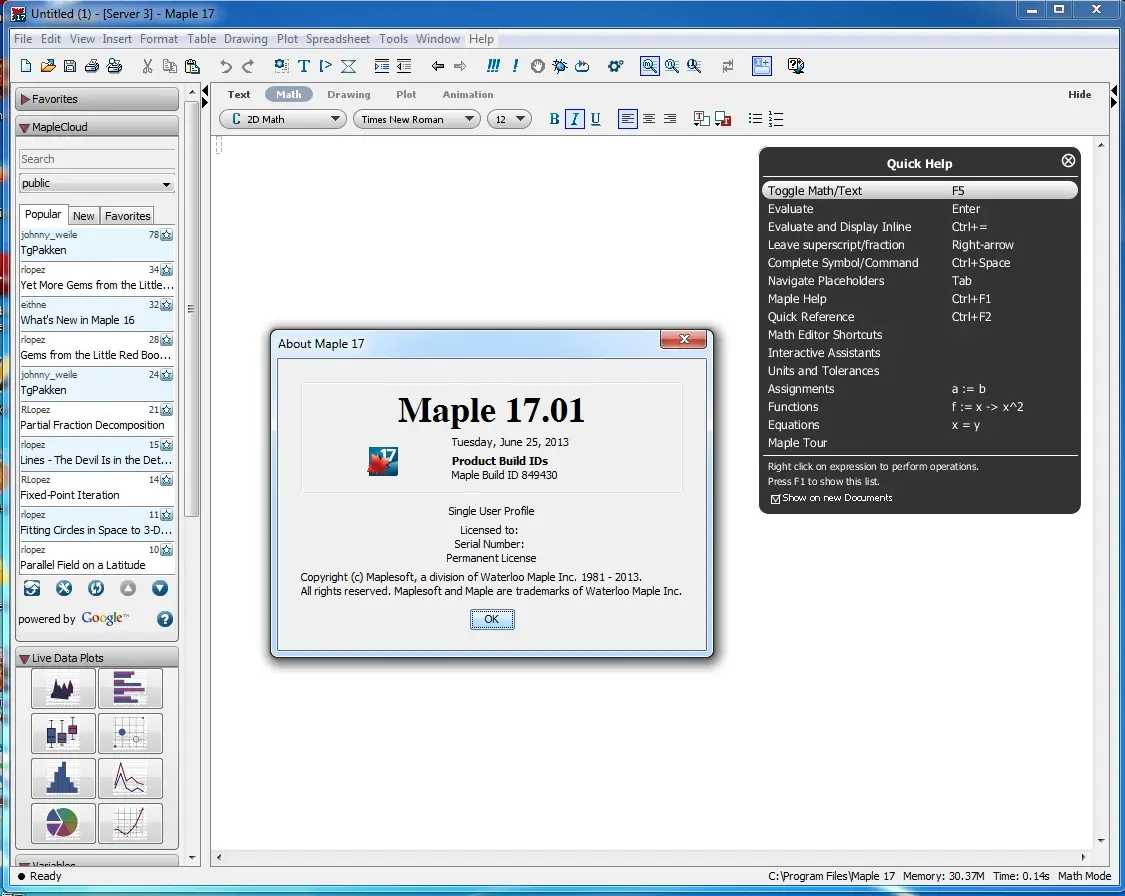Insert Maple prompt [> icon
1125x896 pixels.
[326, 66]
